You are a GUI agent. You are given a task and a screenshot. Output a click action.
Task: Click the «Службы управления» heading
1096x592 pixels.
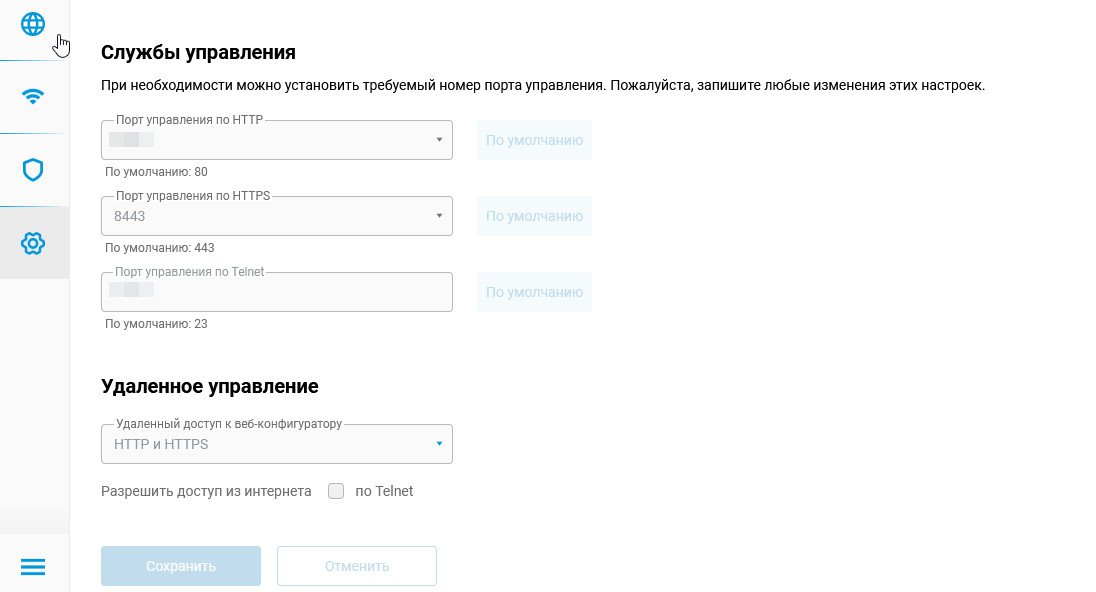pos(198,52)
